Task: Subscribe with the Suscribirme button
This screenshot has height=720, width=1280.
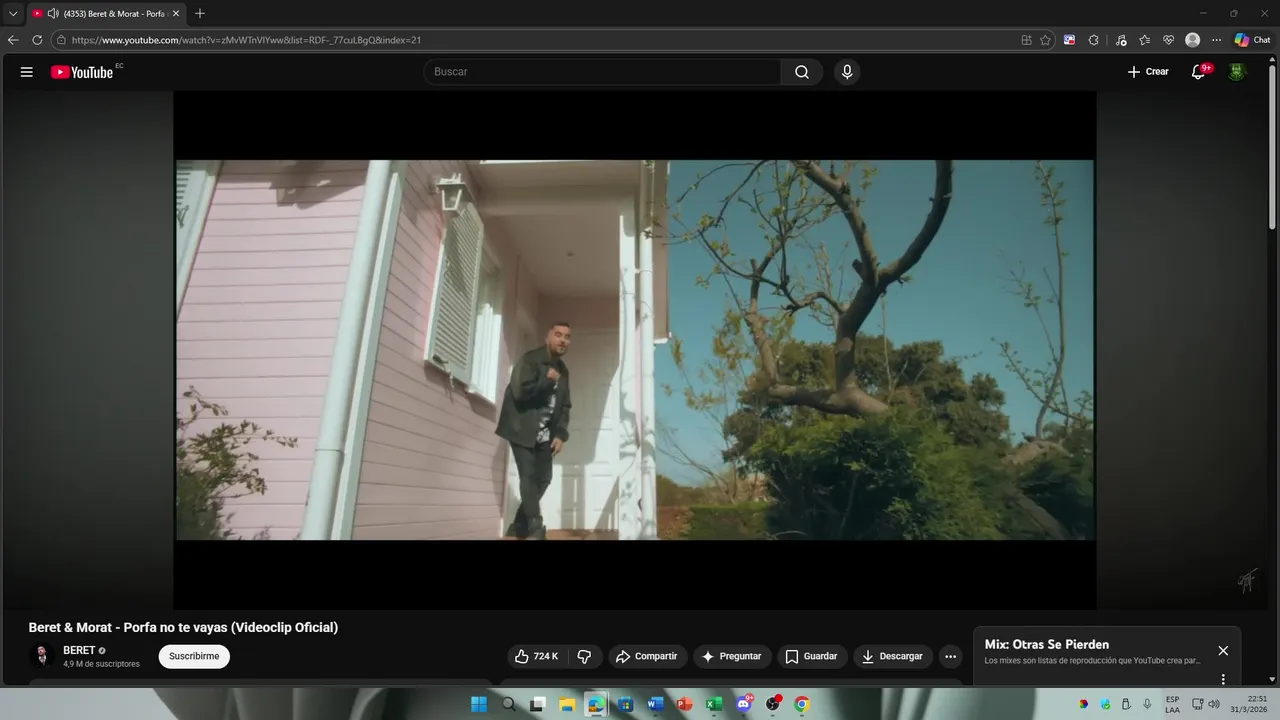Action: (x=194, y=656)
